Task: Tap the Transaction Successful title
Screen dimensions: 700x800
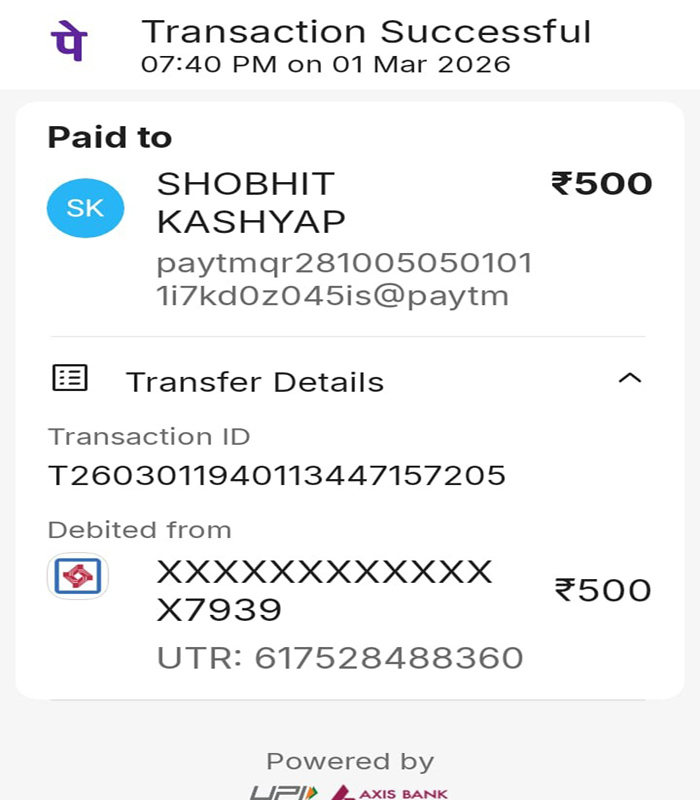Action: point(366,32)
